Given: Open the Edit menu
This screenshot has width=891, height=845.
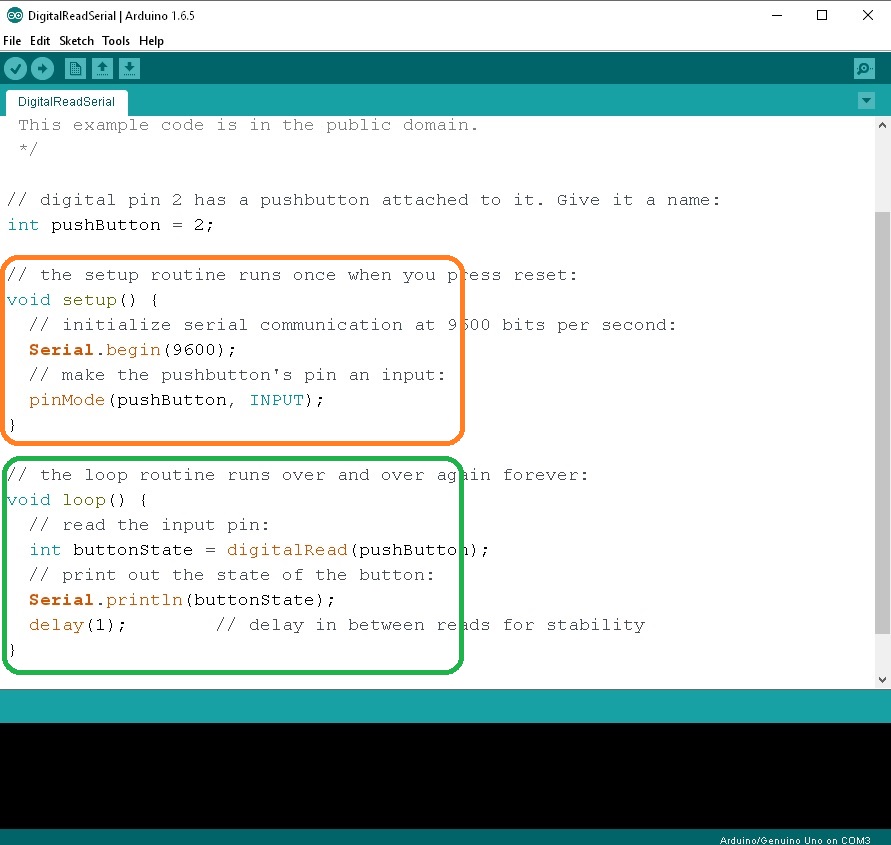Looking at the screenshot, I should click(40, 41).
